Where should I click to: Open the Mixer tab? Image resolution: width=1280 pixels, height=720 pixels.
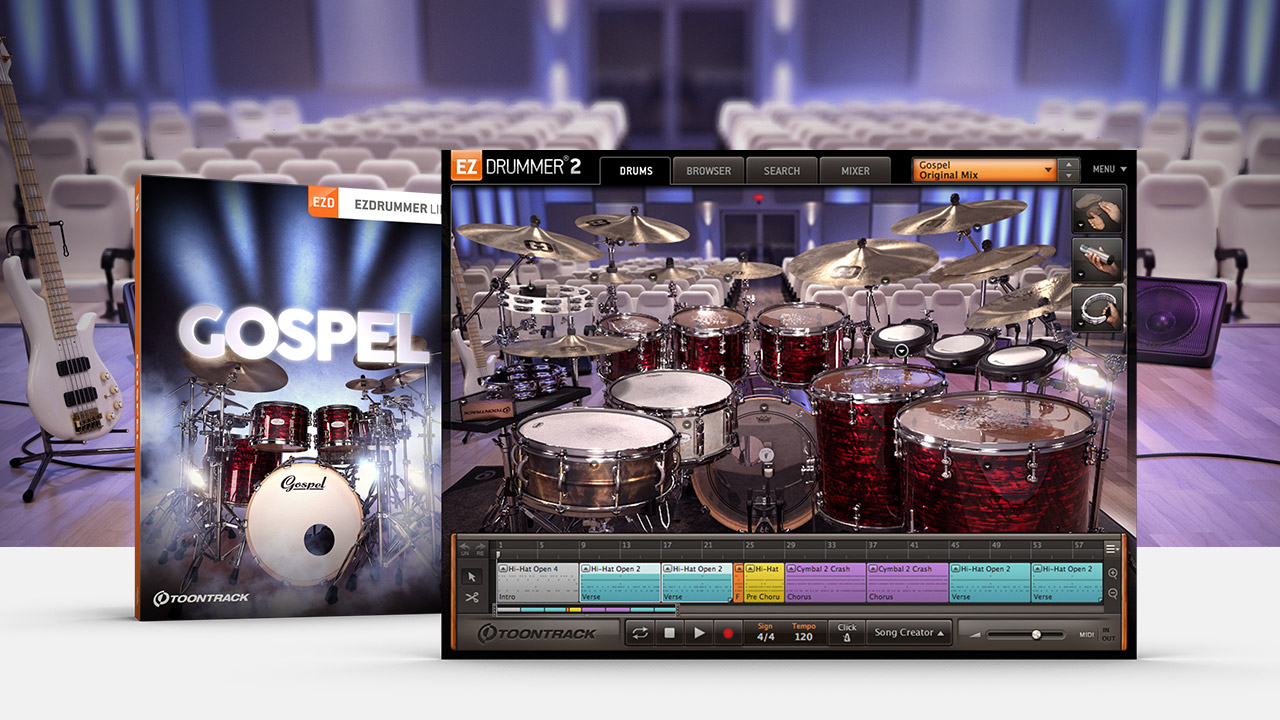(x=855, y=171)
